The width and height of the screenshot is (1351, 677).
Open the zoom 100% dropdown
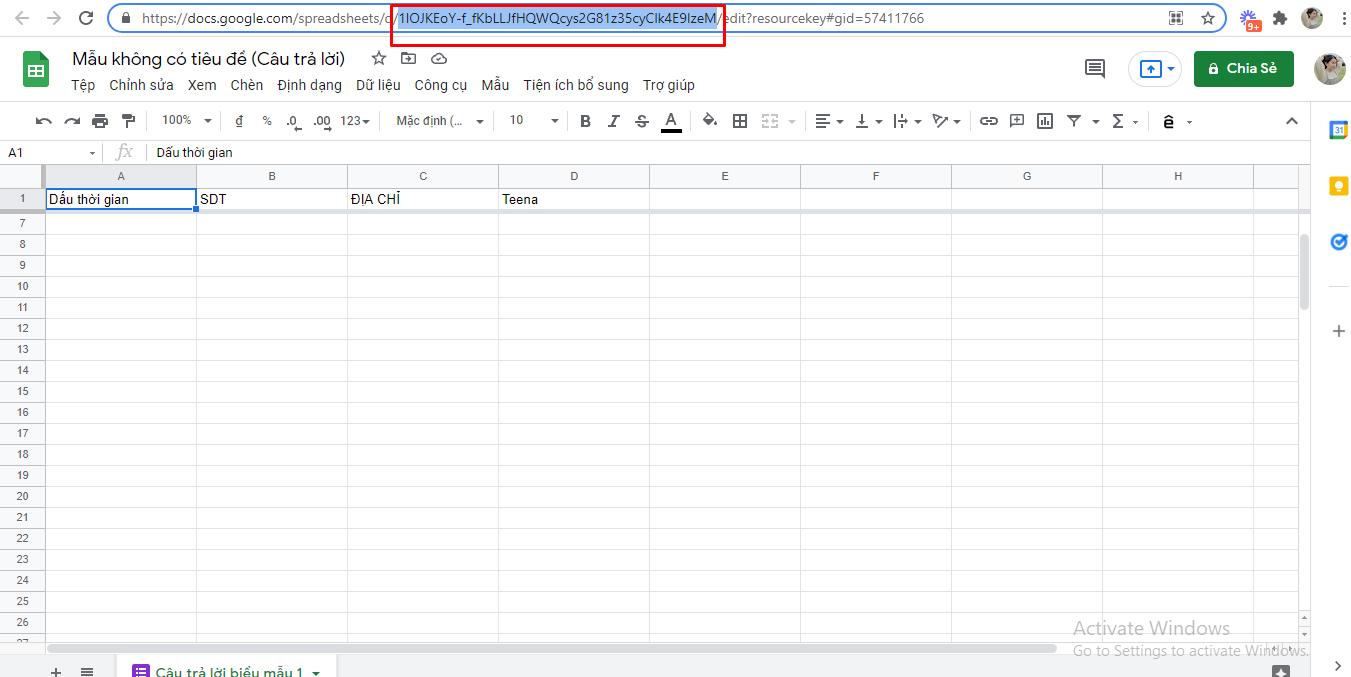pyautogui.click(x=187, y=121)
